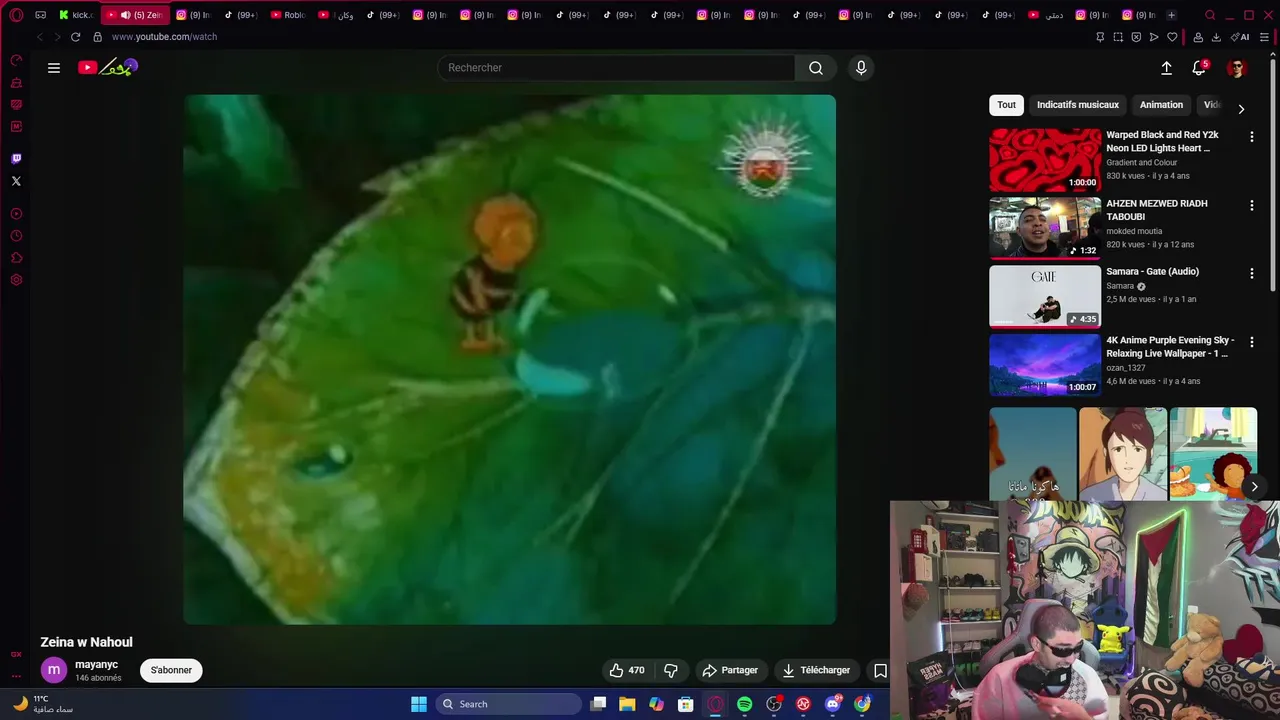Open the ozan_1327 channel link
1280x720 pixels.
point(1126,368)
